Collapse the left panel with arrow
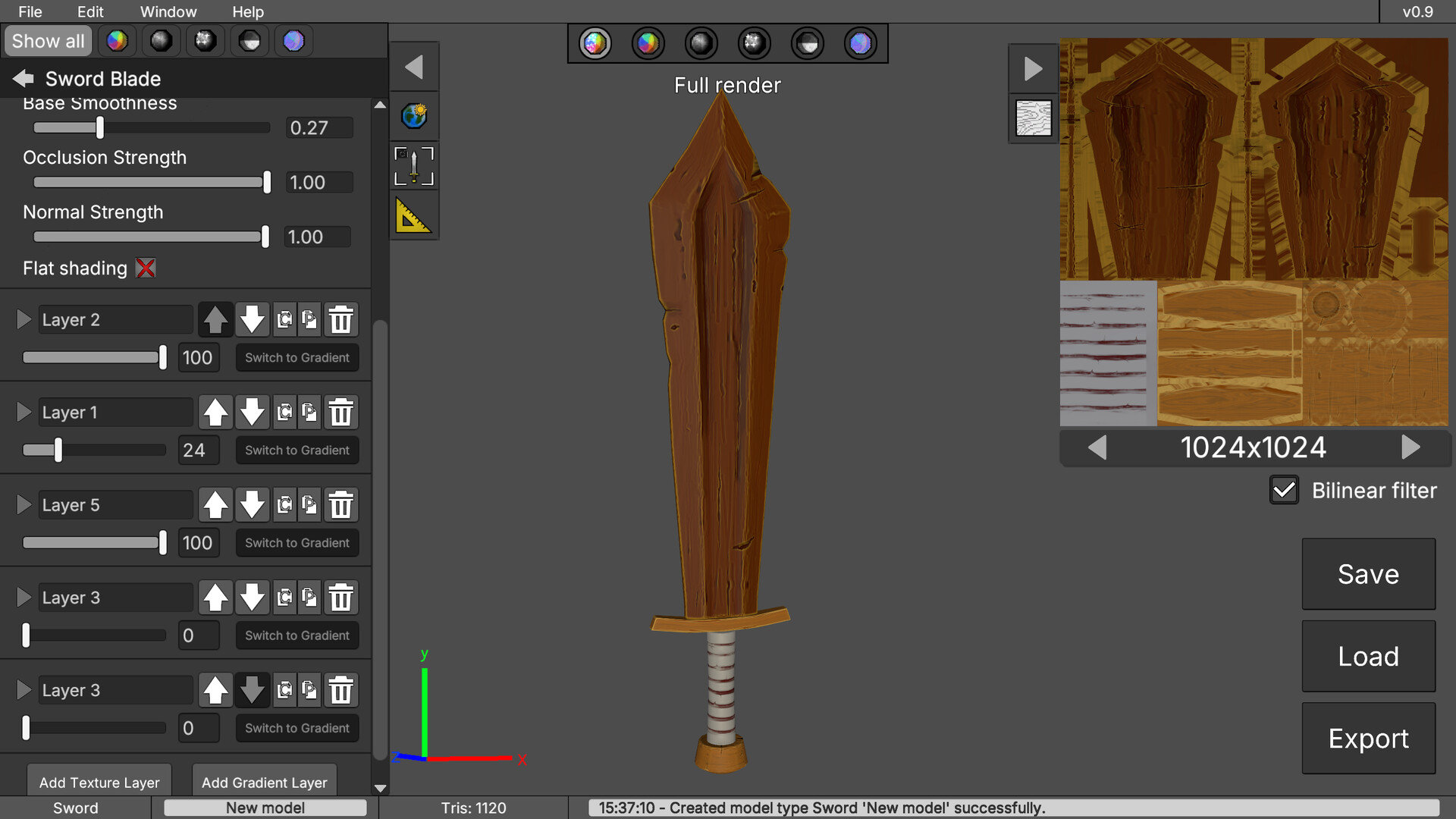Viewport: 1456px width, 819px height. click(x=414, y=67)
